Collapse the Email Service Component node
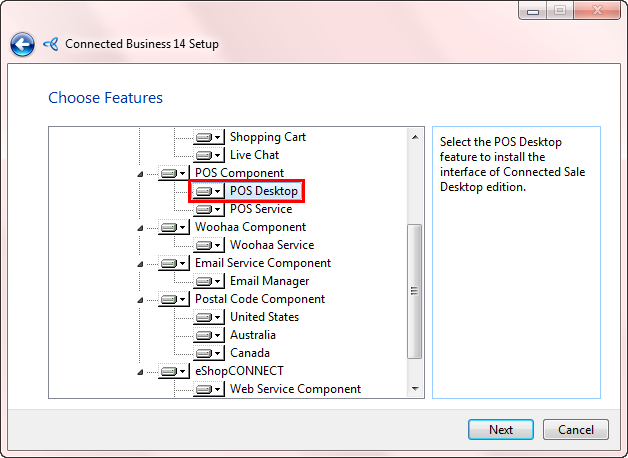Viewport: 628px width, 458px height. click(141, 263)
